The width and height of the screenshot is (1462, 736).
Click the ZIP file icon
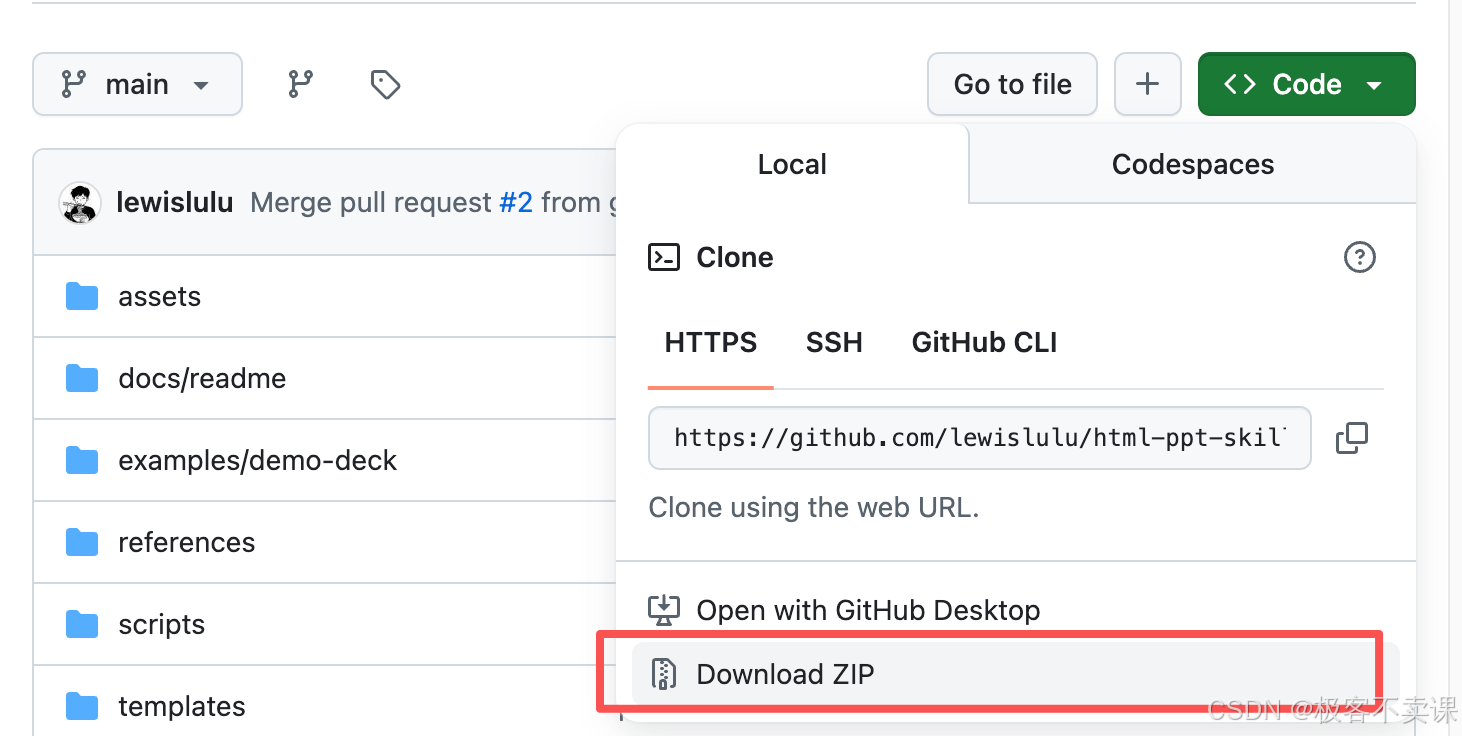pos(664,674)
